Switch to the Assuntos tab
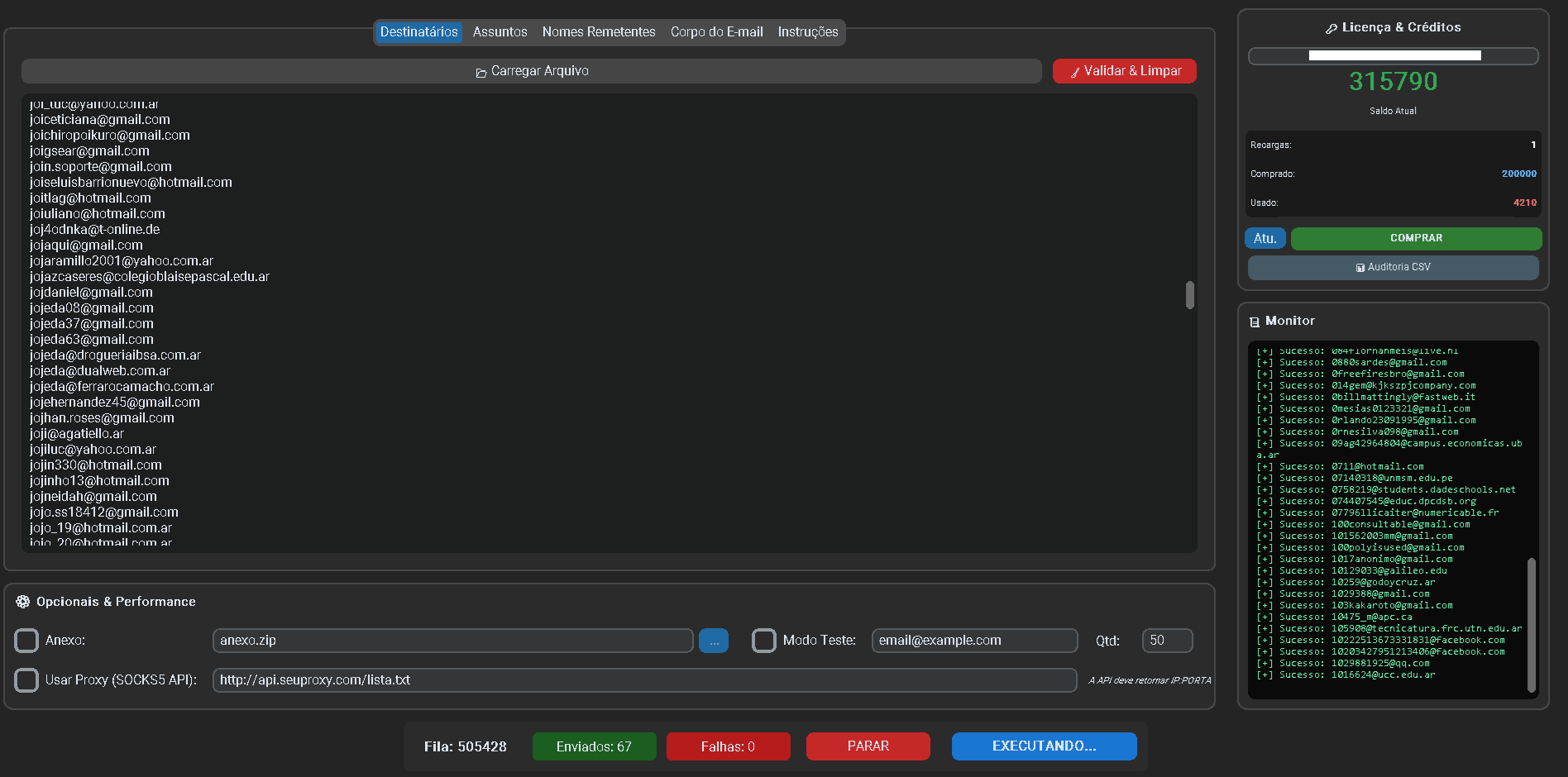 (500, 32)
